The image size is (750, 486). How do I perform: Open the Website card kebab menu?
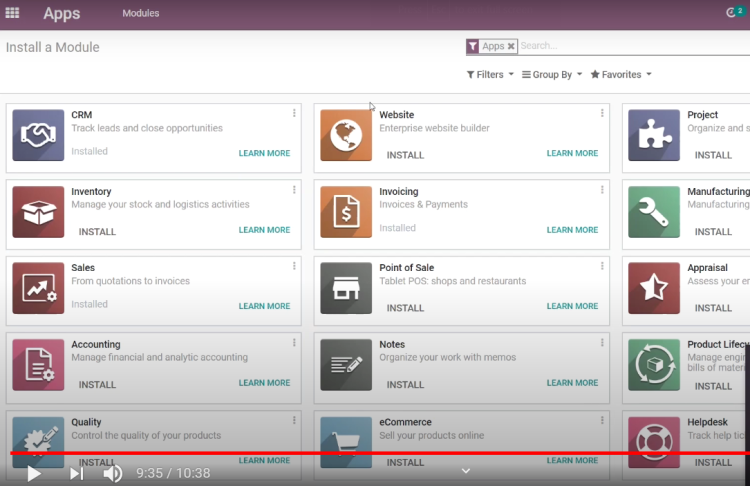602,113
